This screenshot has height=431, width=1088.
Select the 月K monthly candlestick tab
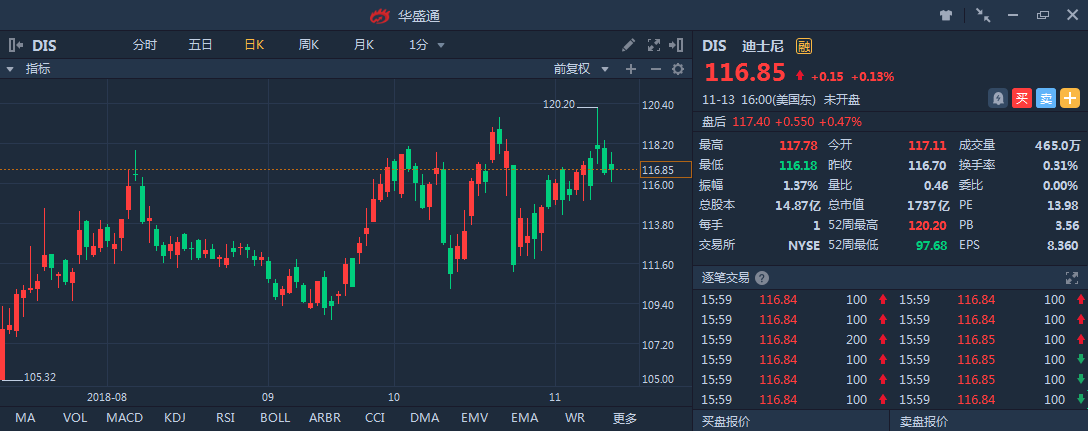[364, 45]
